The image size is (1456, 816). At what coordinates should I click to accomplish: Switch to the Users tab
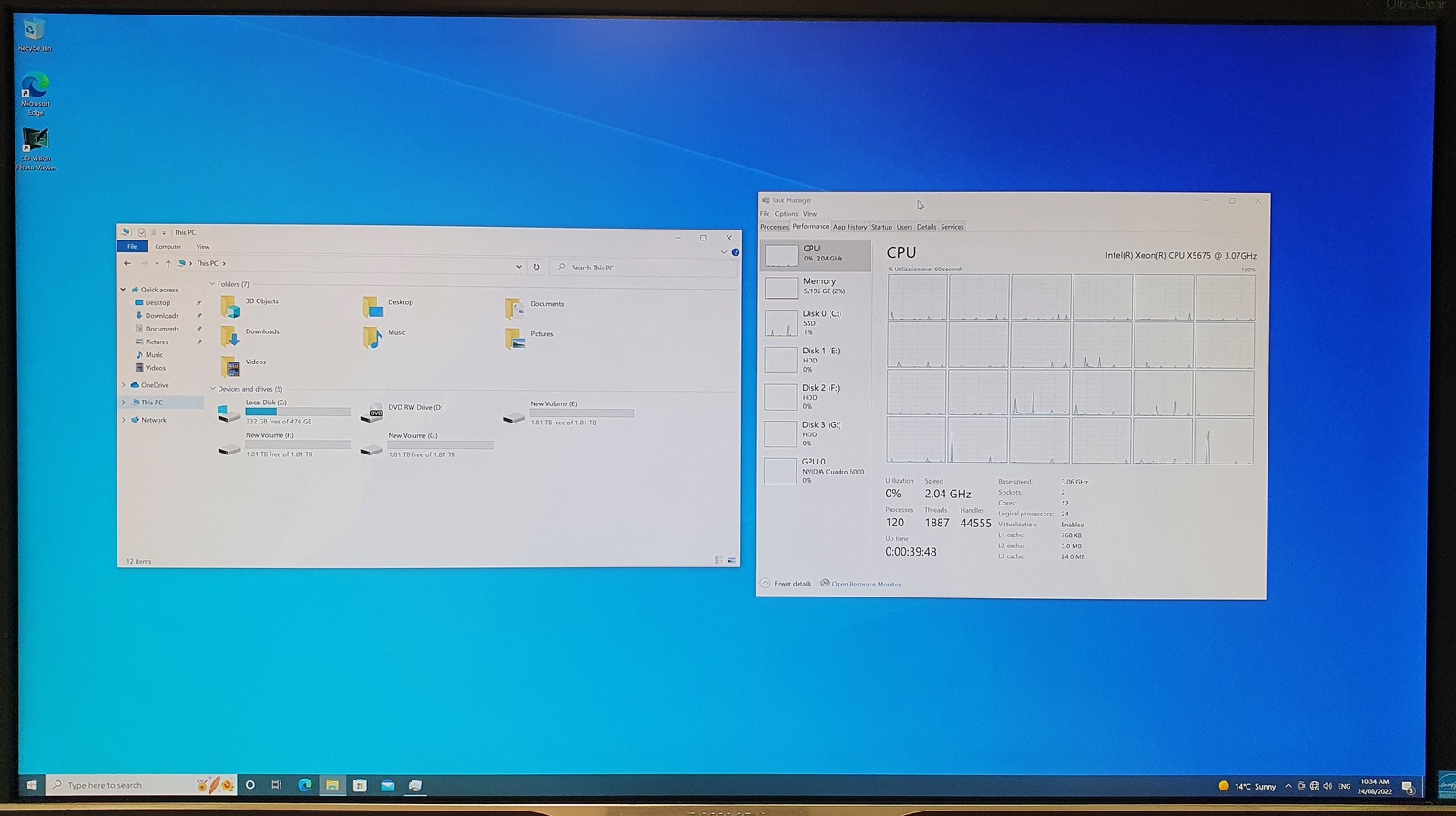[x=904, y=227]
